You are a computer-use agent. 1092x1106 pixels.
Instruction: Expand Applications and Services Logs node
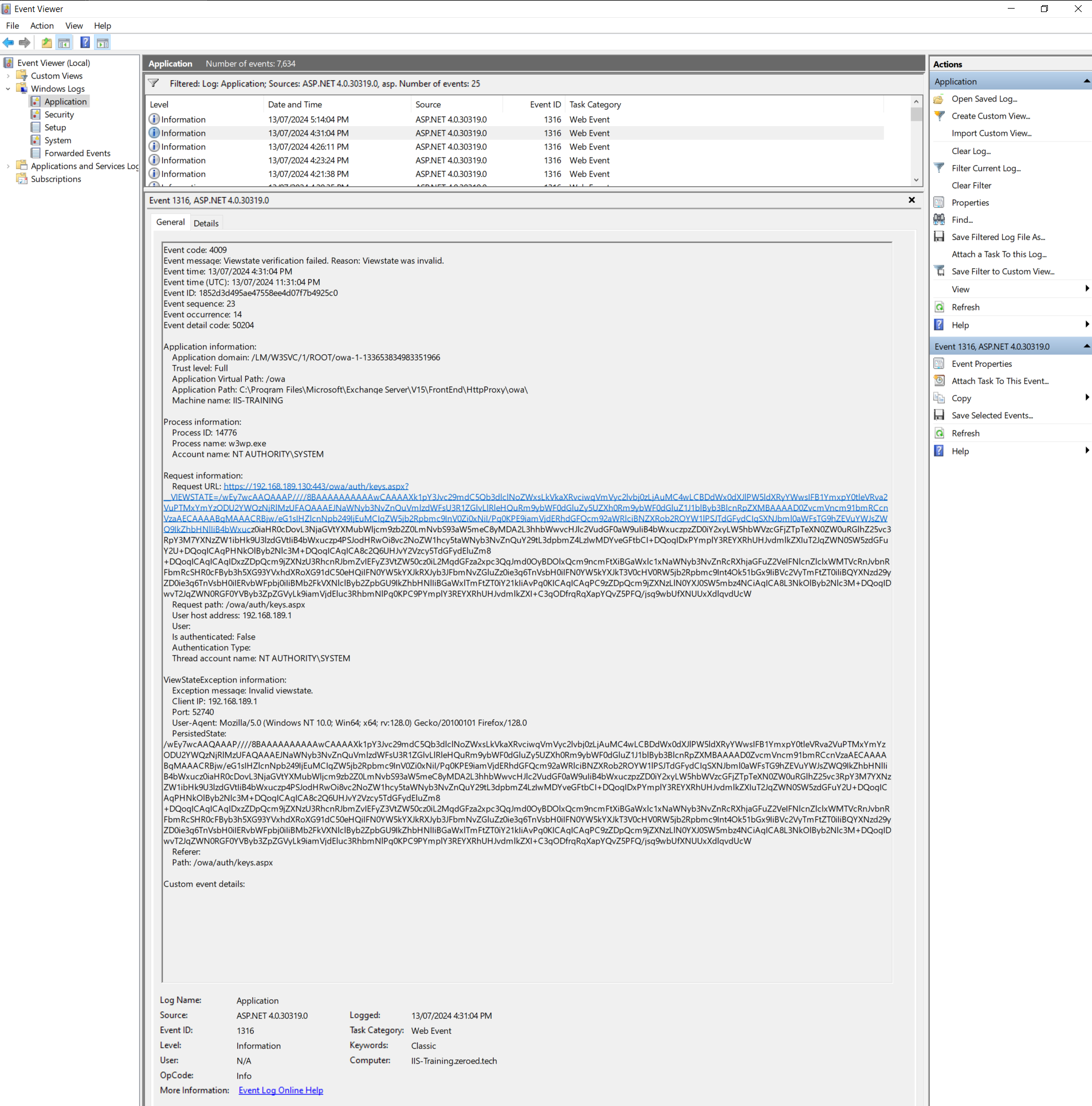pyautogui.click(x=8, y=166)
